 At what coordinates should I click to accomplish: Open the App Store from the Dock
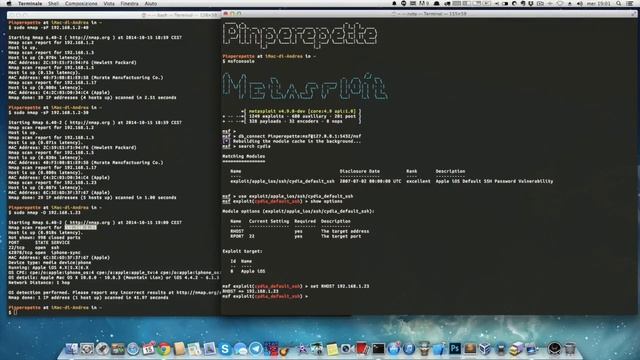394,349
